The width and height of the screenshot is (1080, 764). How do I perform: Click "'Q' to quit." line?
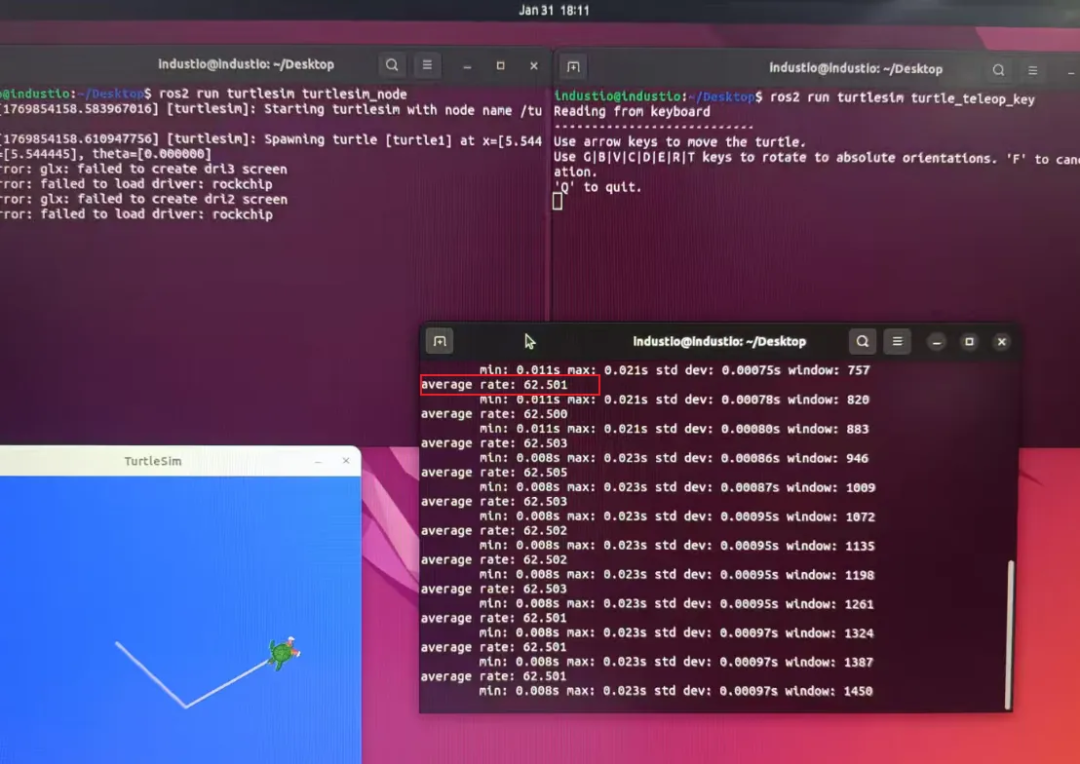[597, 187]
